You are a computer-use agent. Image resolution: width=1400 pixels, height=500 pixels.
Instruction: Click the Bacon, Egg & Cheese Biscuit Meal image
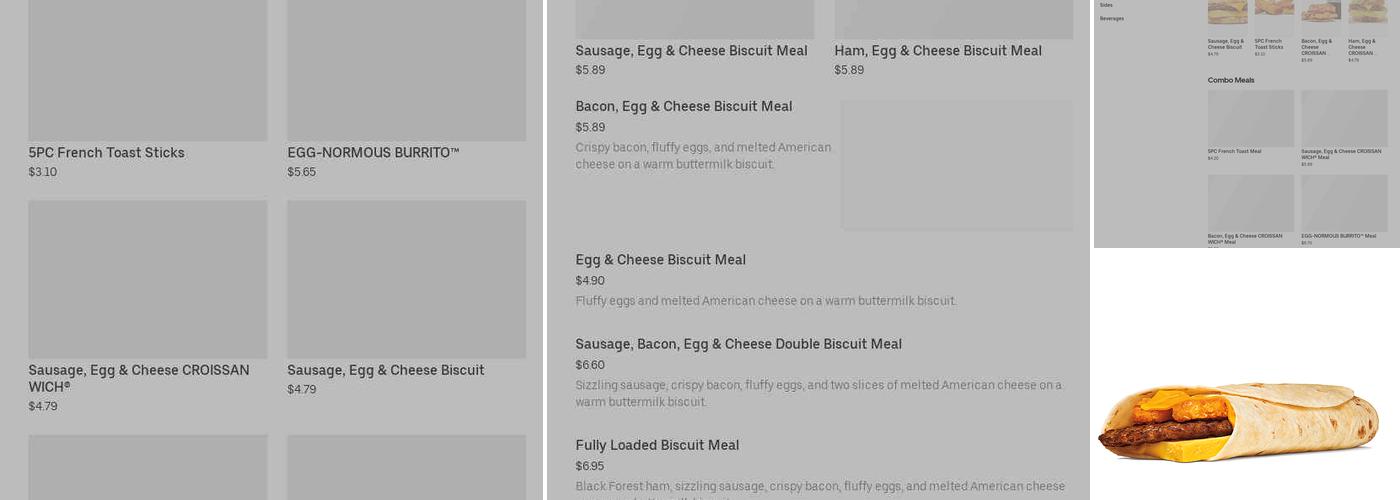(956, 165)
